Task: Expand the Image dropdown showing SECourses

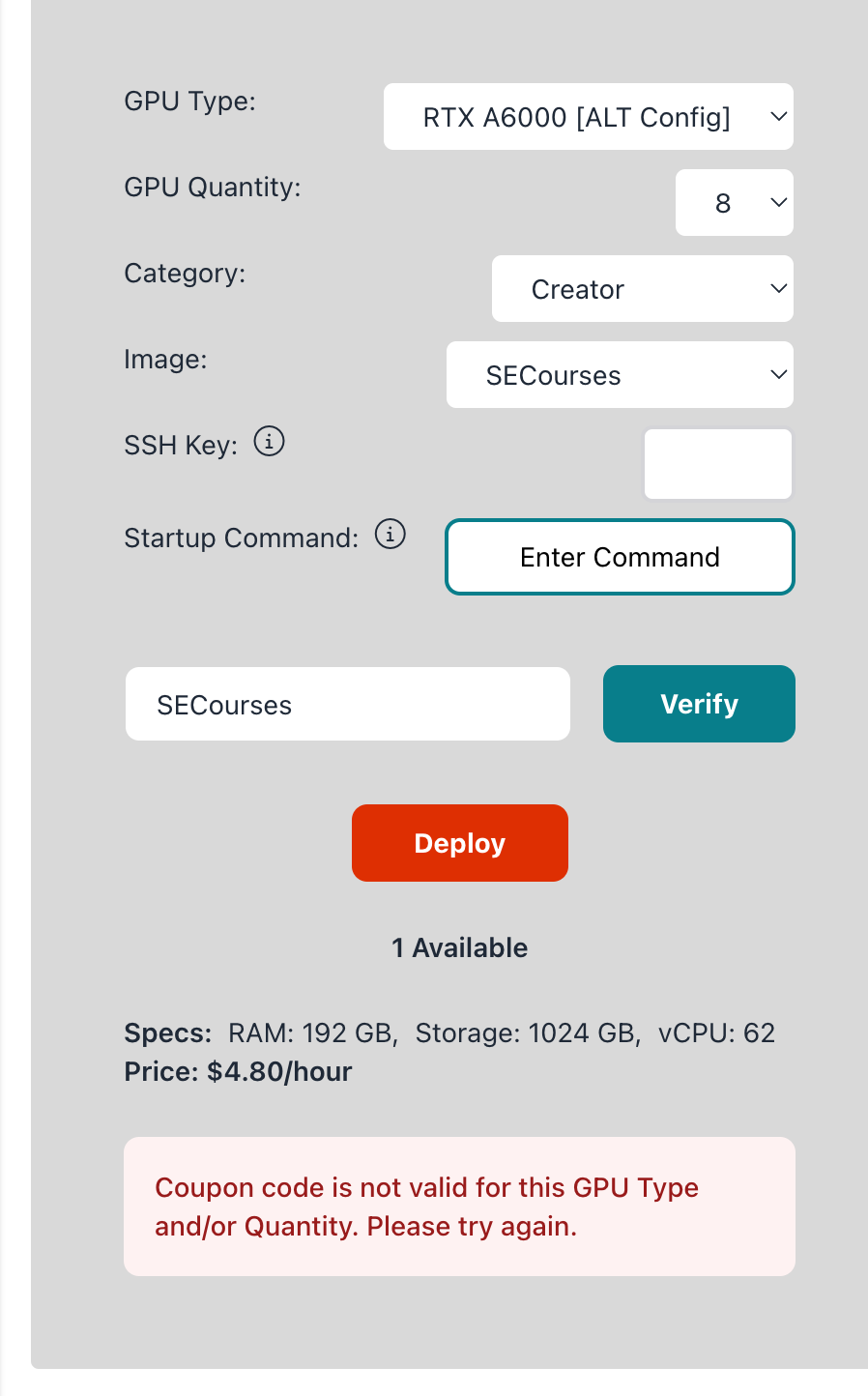Action: 619,375
